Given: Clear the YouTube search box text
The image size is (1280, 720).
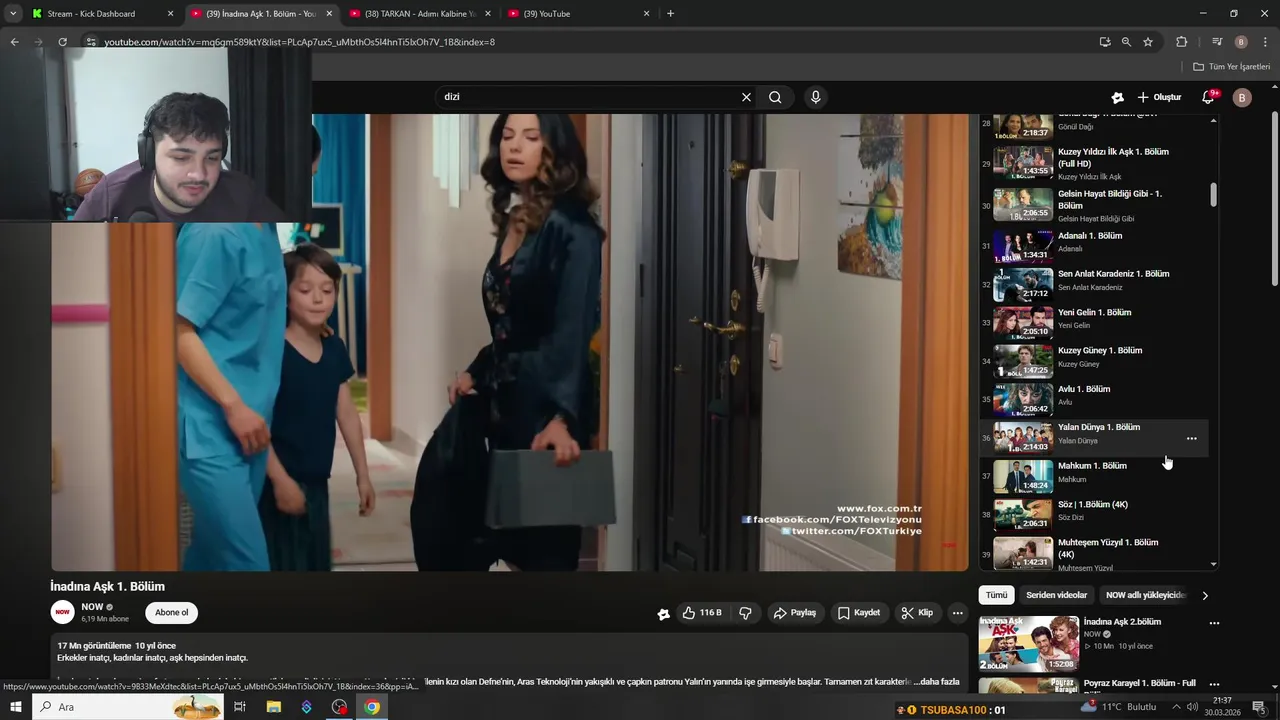Looking at the screenshot, I should [746, 97].
